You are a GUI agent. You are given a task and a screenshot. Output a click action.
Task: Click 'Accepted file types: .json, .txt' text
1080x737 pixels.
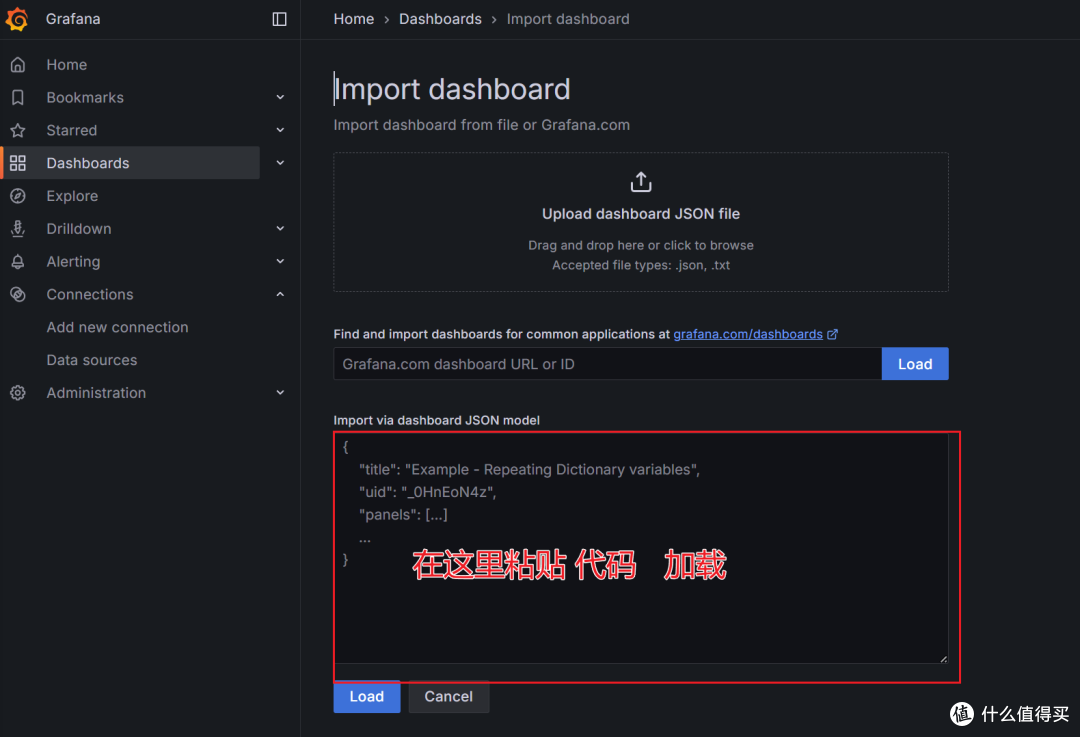[x=641, y=265]
